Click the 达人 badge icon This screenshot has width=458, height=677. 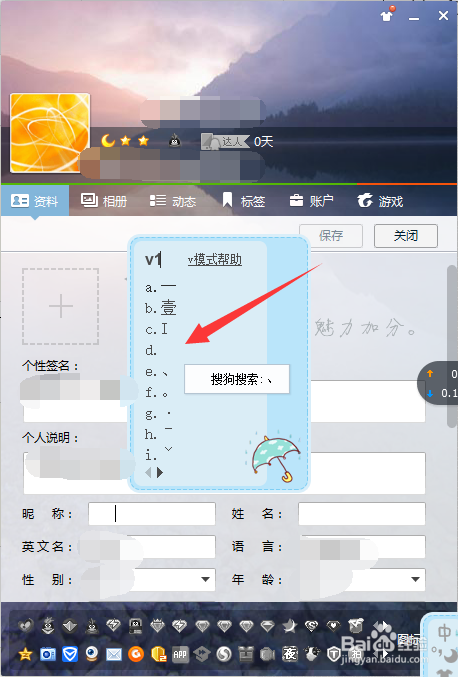[225, 142]
